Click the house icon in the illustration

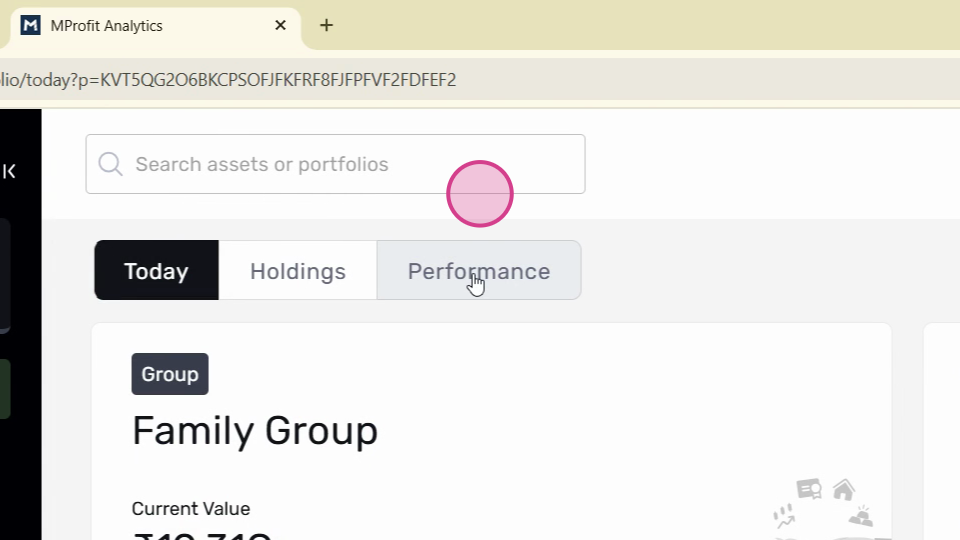coord(844,490)
